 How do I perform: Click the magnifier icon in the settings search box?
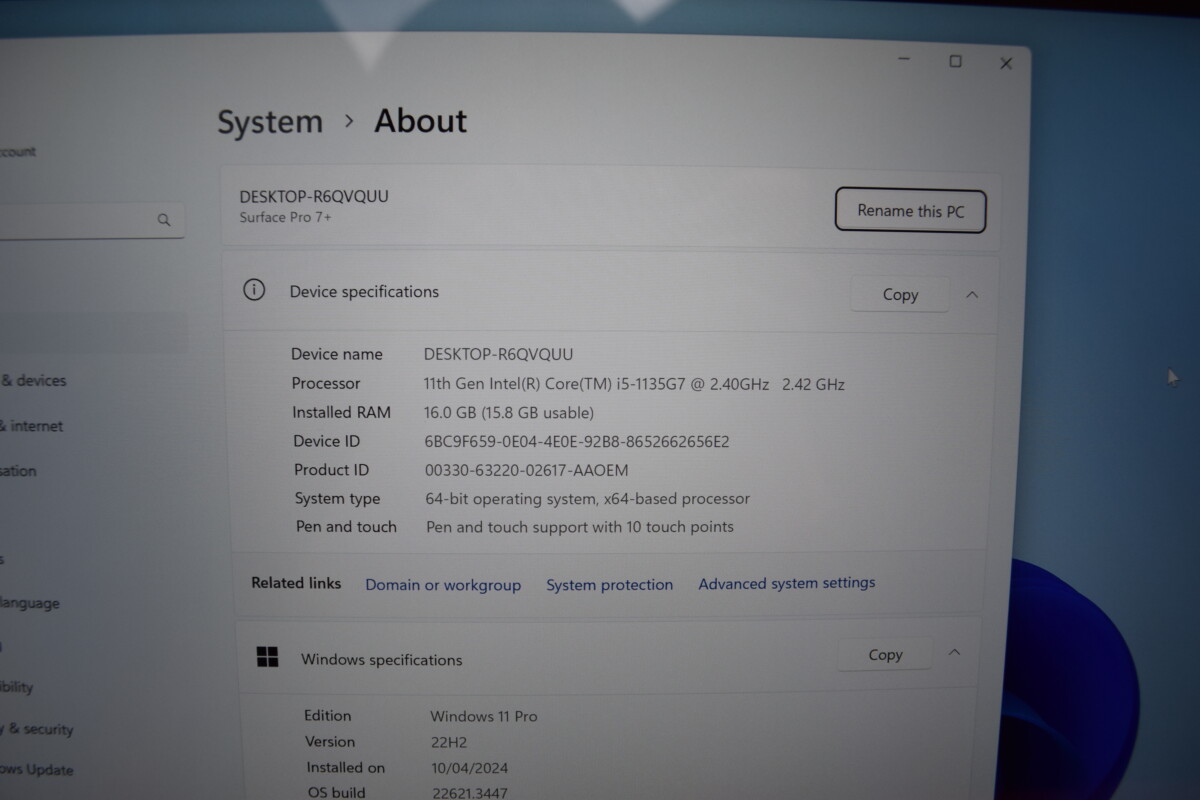click(x=164, y=220)
